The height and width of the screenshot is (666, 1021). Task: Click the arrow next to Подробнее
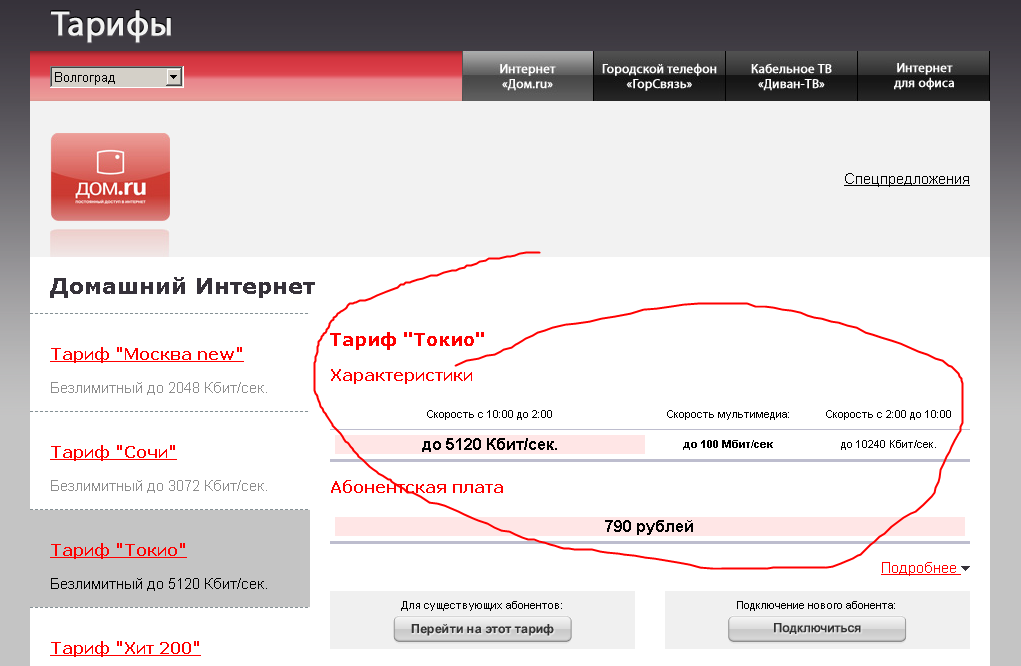[x=965, y=569]
